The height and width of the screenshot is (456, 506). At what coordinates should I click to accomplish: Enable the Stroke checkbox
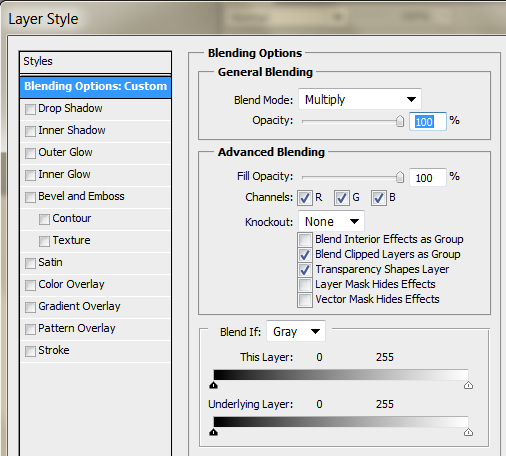pyautogui.click(x=30, y=351)
